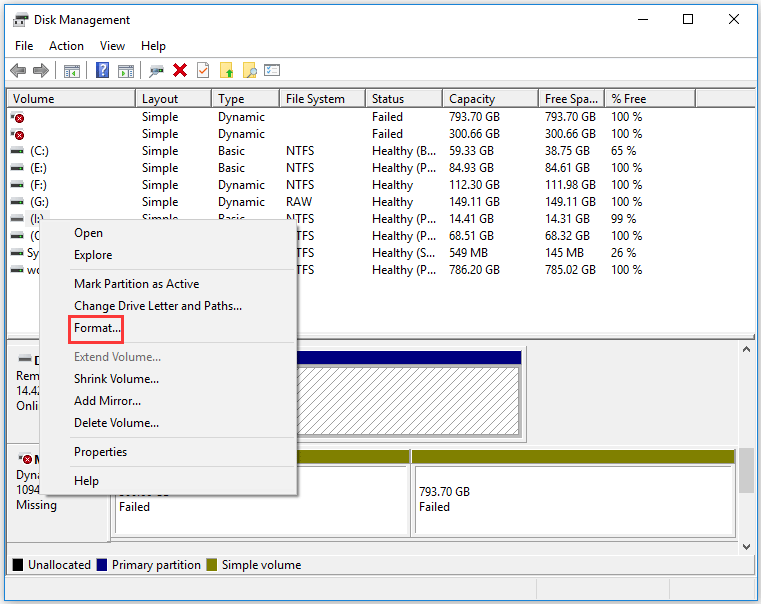
Task: Choose Delete Volume... entry
Action: 116,423
